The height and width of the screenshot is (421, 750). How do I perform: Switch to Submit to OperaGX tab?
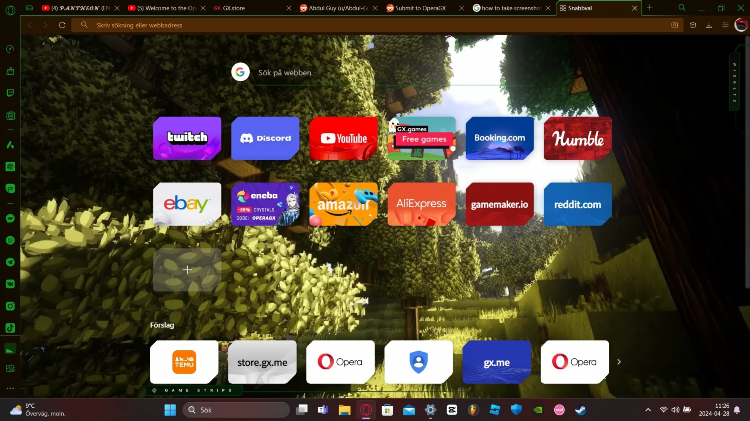coord(424,8)
